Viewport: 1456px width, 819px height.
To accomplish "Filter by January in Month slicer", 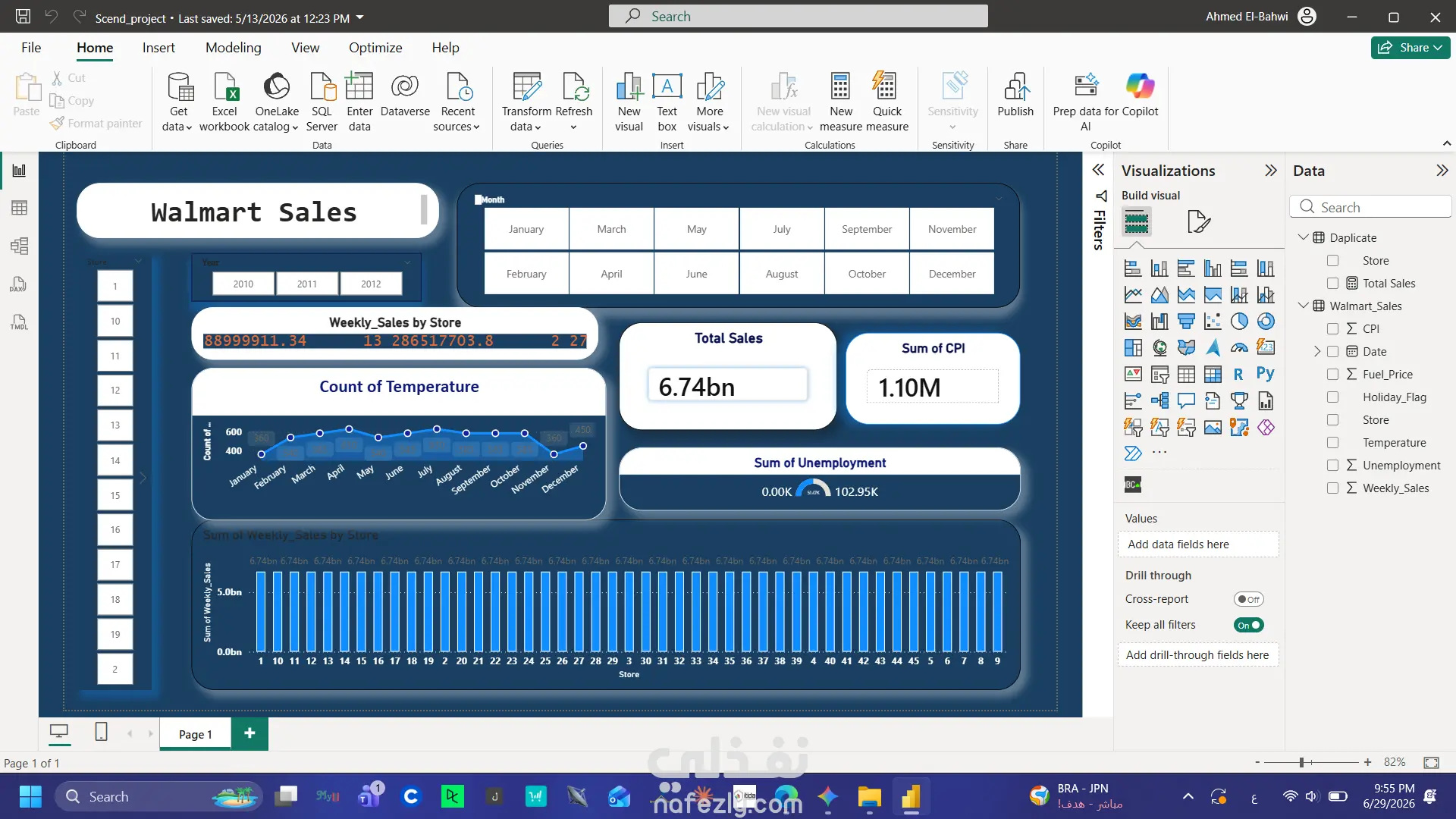I will 526,229.
